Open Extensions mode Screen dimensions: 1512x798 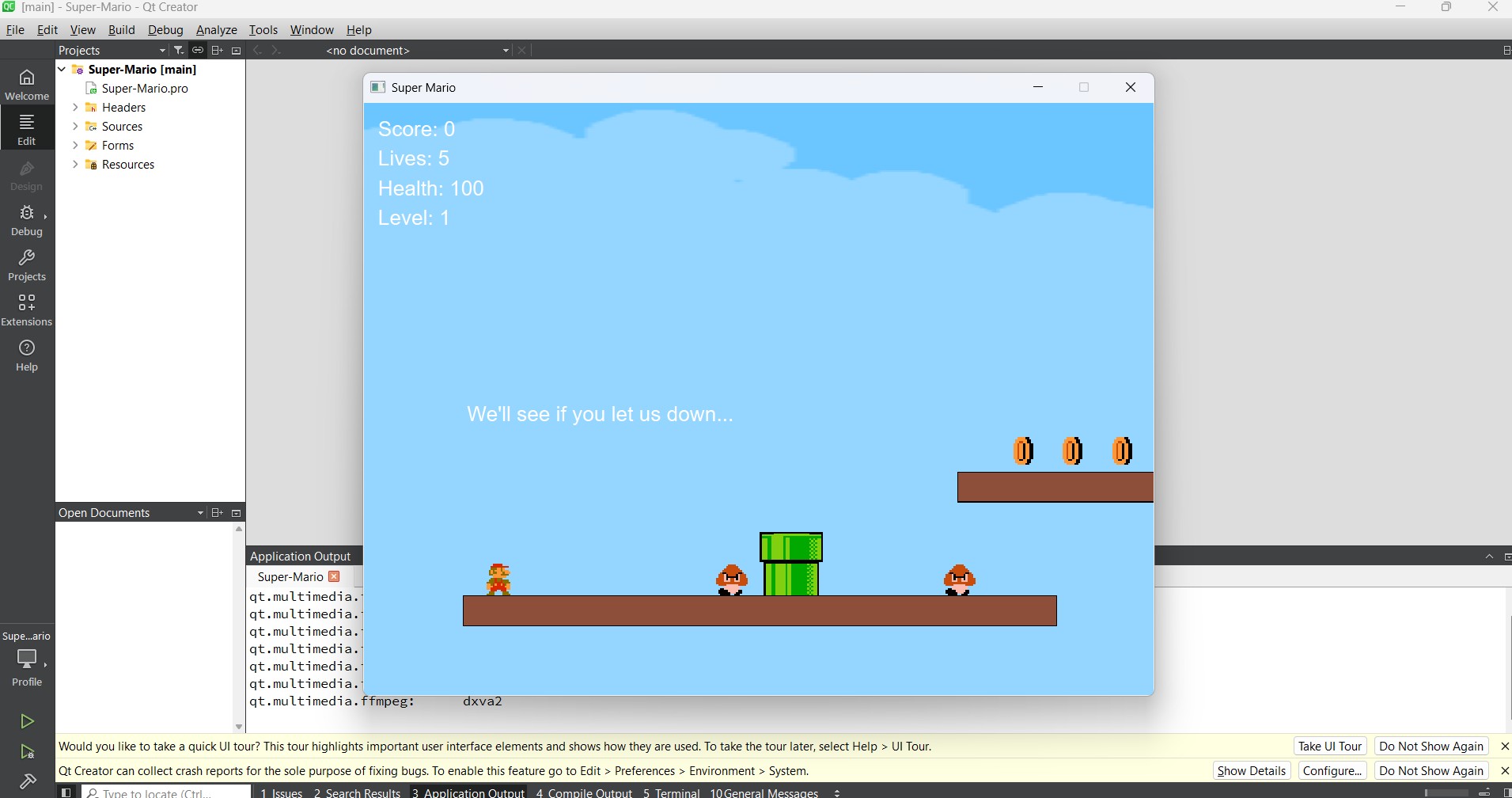(27, 310)
